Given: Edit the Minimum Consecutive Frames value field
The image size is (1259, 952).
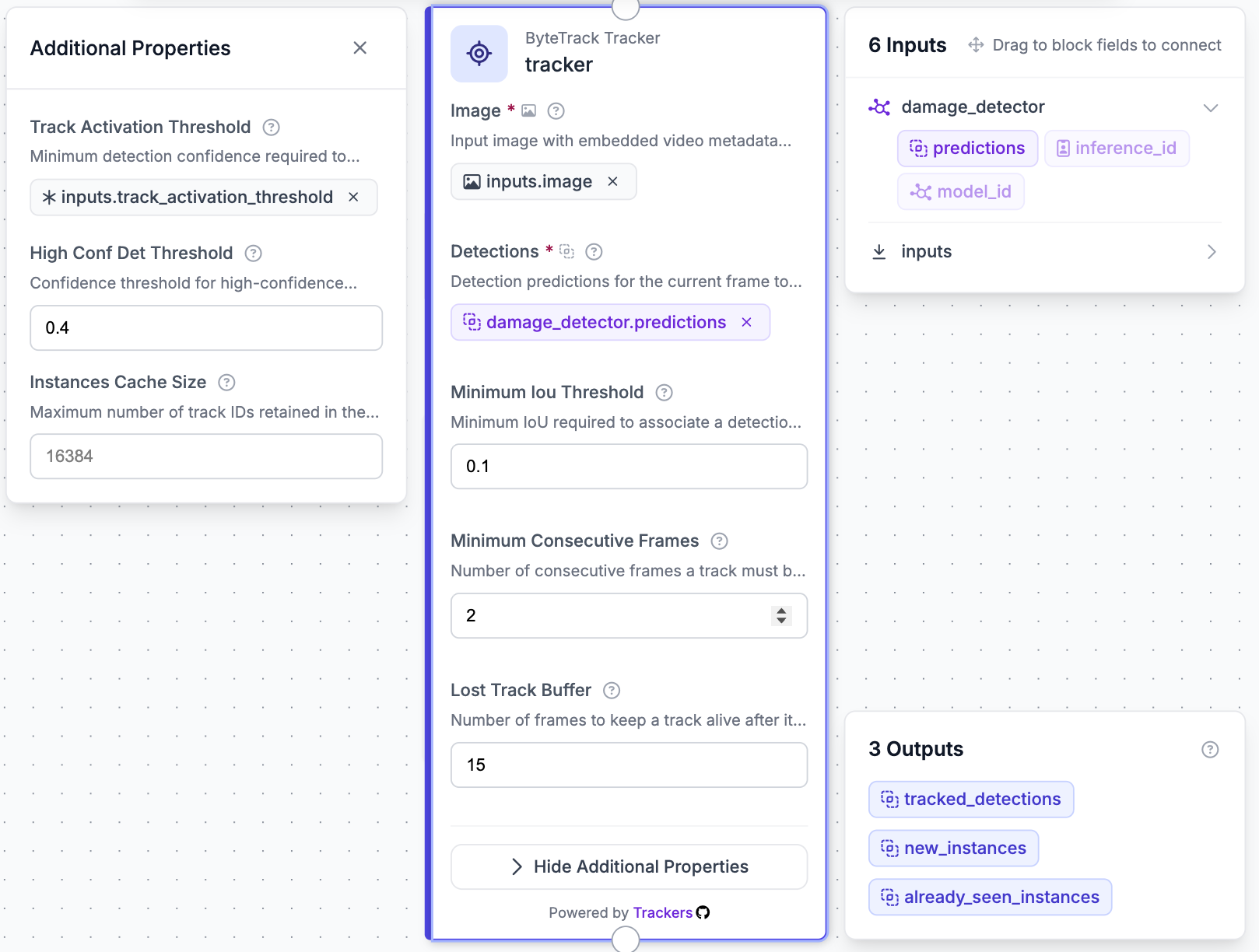Looking at the screenshot, I should 629,615.
